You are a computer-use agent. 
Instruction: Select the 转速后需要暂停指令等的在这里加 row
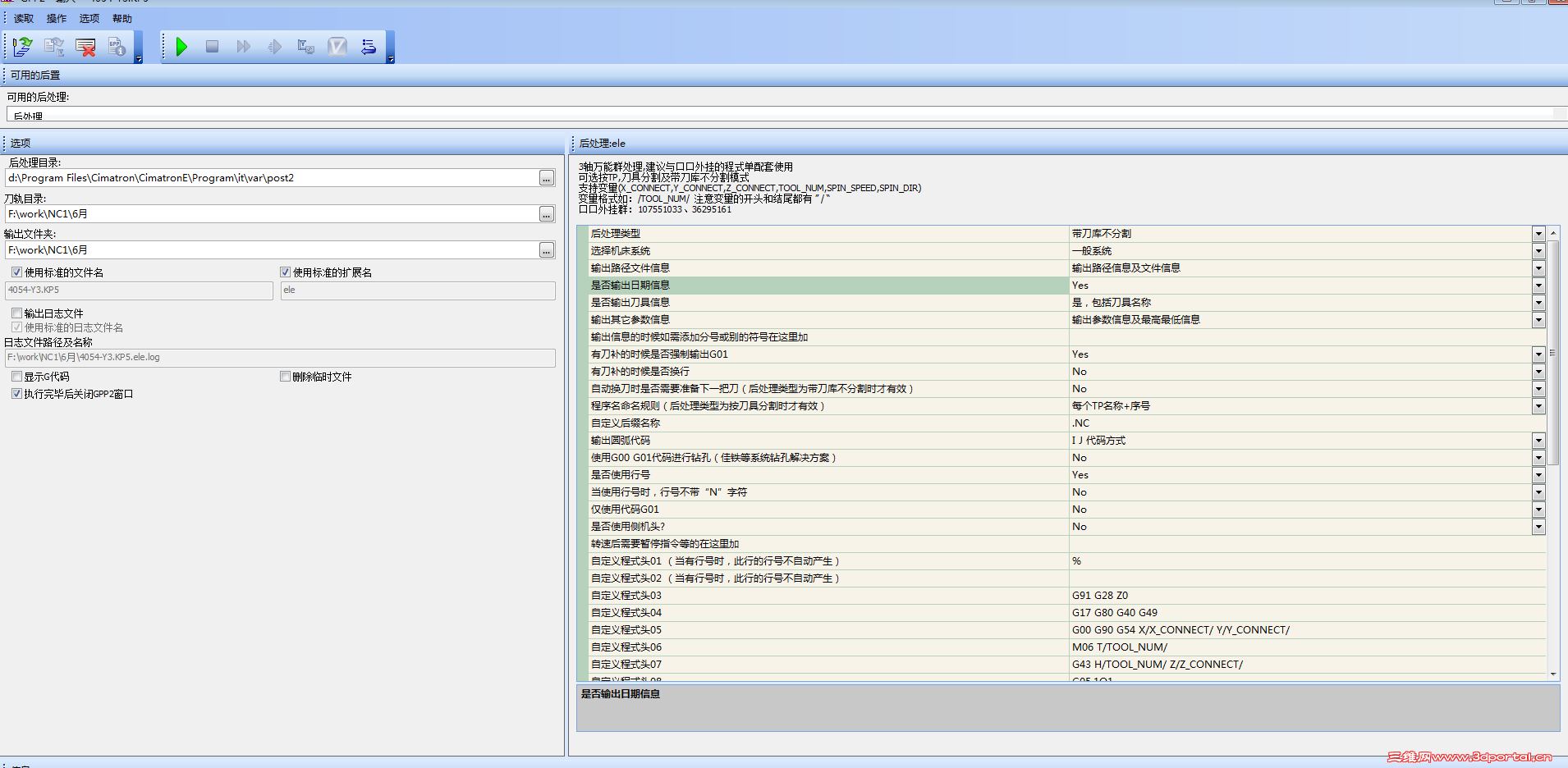(x=829, y=544)
